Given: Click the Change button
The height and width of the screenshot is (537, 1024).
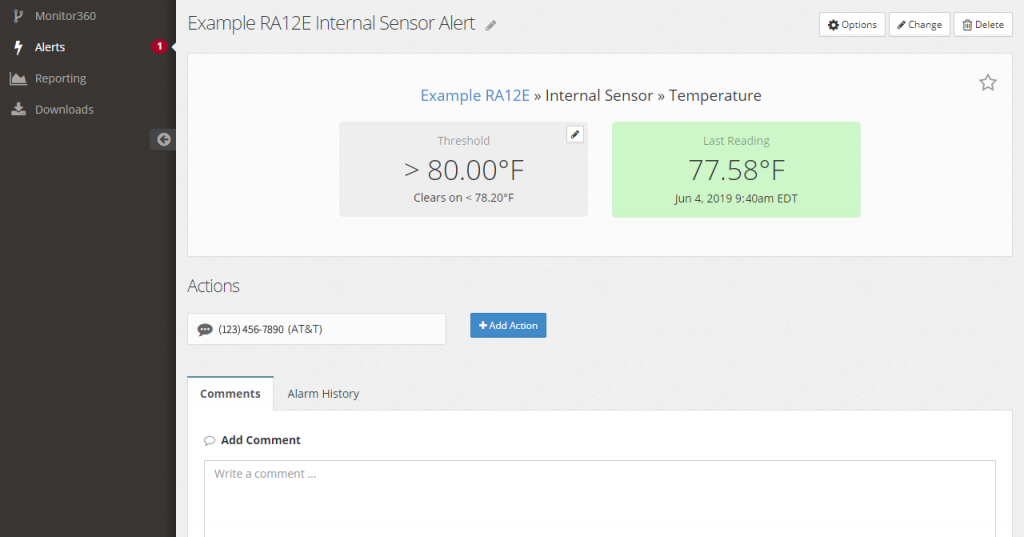Looking at the screenshot, I should click(x=919, y=25).
